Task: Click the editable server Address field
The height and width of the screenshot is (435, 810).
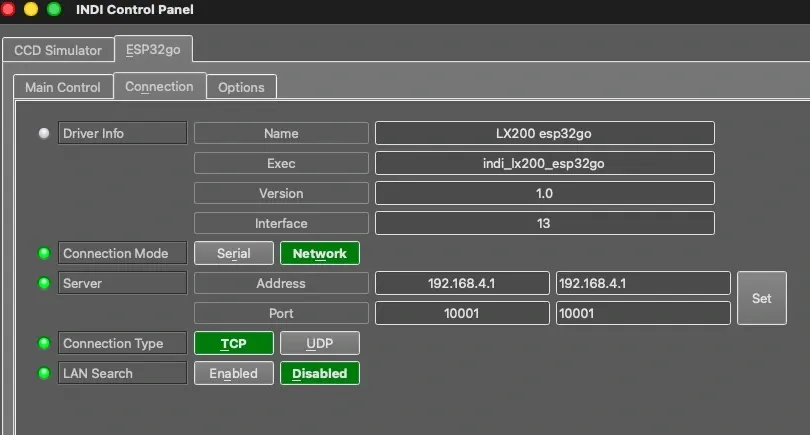Action: point(643,283)
